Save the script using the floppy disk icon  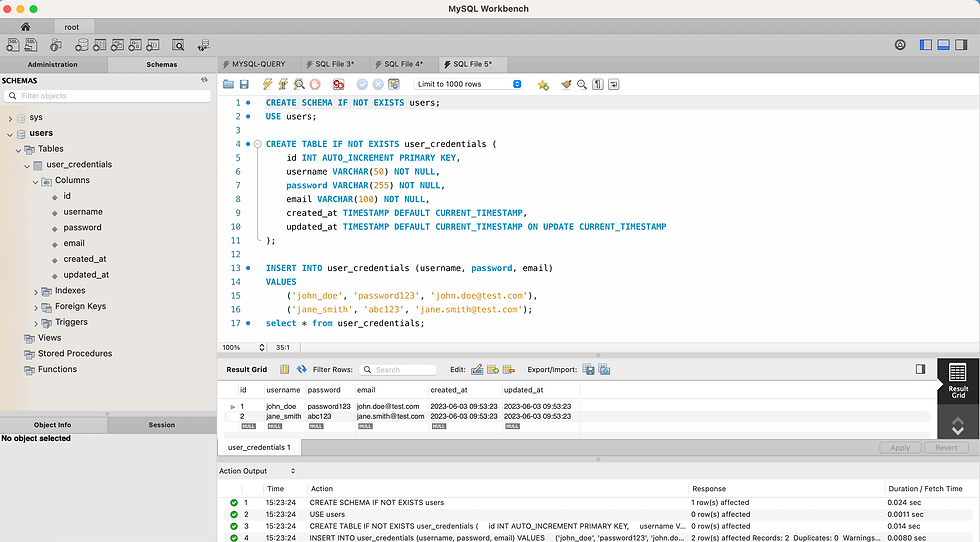244,85
